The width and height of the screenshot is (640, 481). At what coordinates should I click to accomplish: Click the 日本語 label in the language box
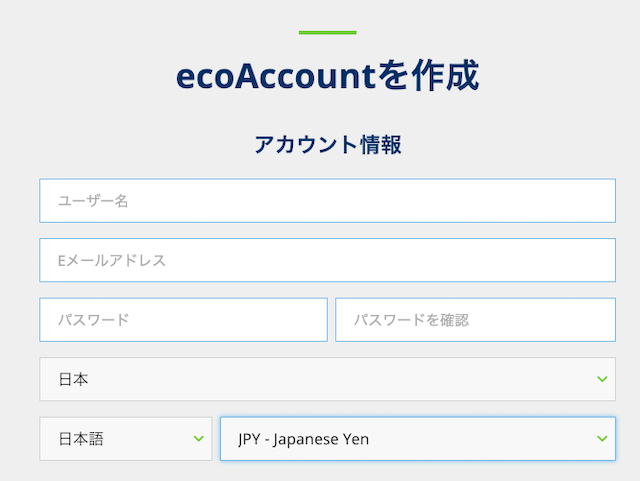tap(82, 438)
